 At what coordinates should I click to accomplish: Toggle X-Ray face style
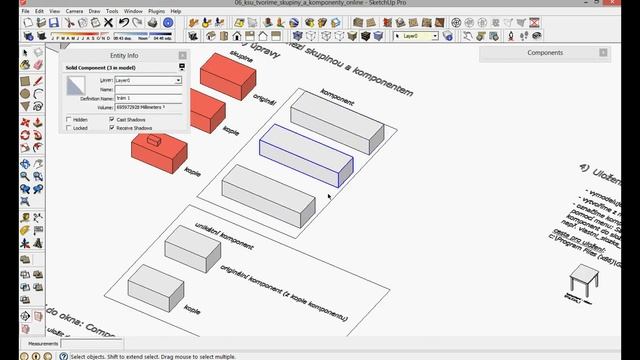coord(298,36)
